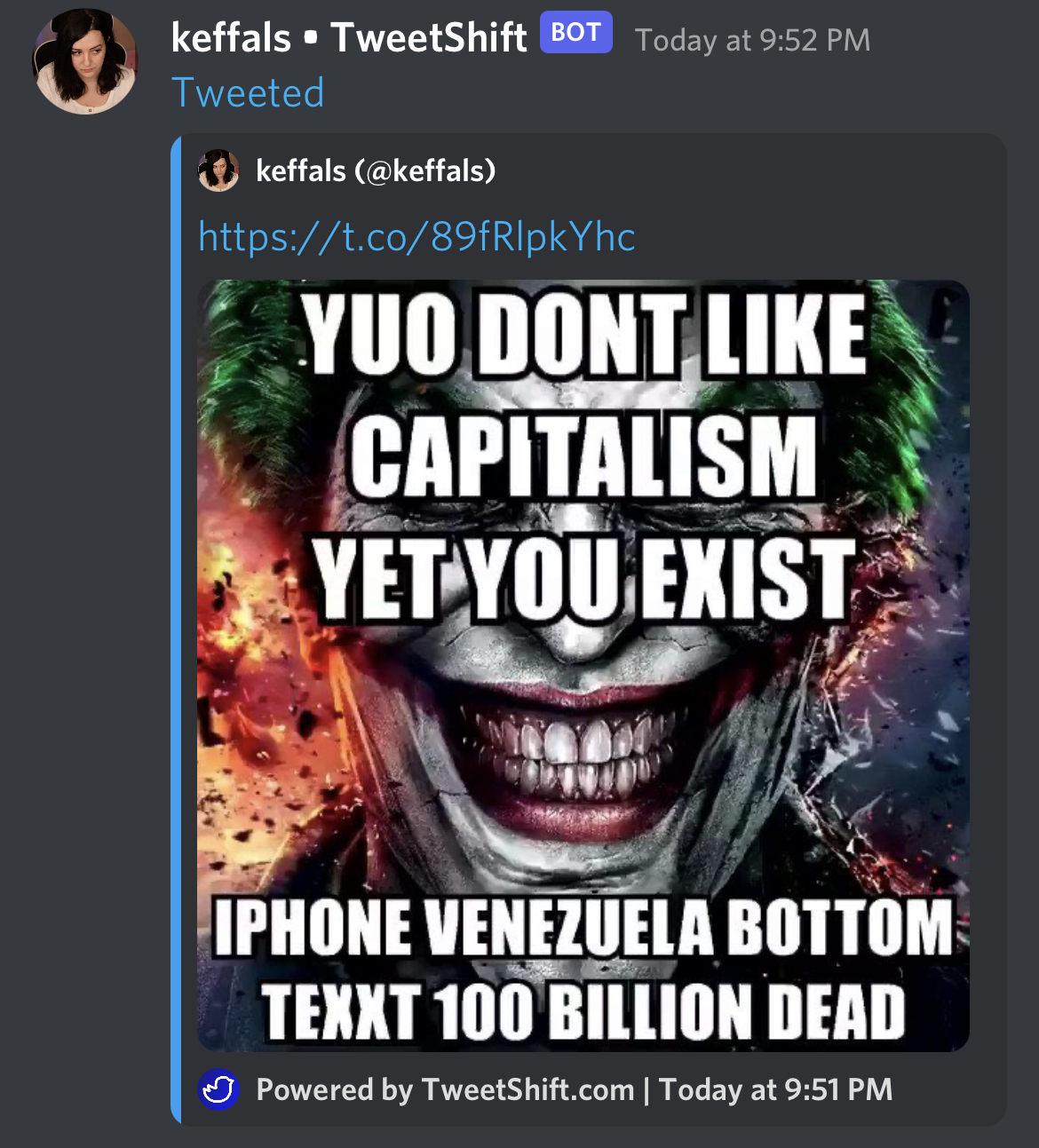
Task: Click the blue embed accent bar
Action: coord(176,629)
